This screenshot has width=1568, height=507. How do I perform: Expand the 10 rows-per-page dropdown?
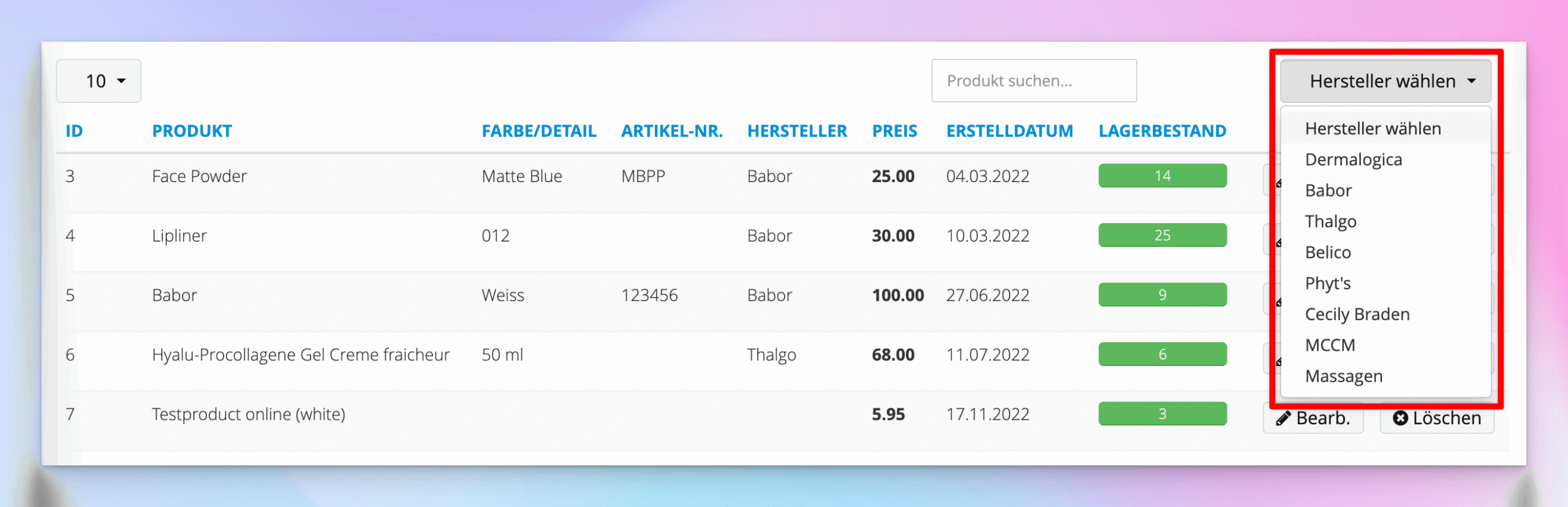click(x=99, y=82)
